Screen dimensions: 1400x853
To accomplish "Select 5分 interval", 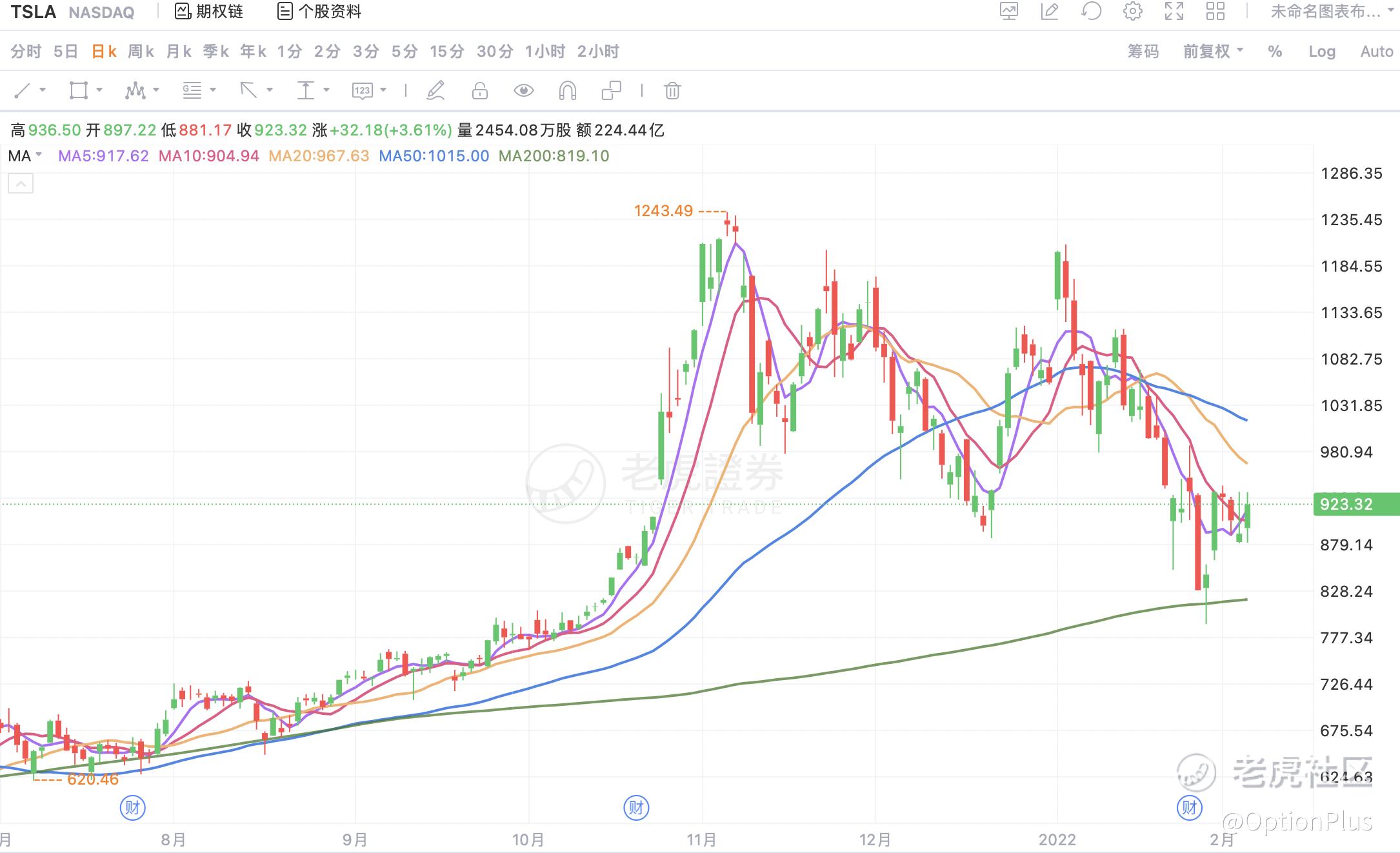I will click(405, 52).
